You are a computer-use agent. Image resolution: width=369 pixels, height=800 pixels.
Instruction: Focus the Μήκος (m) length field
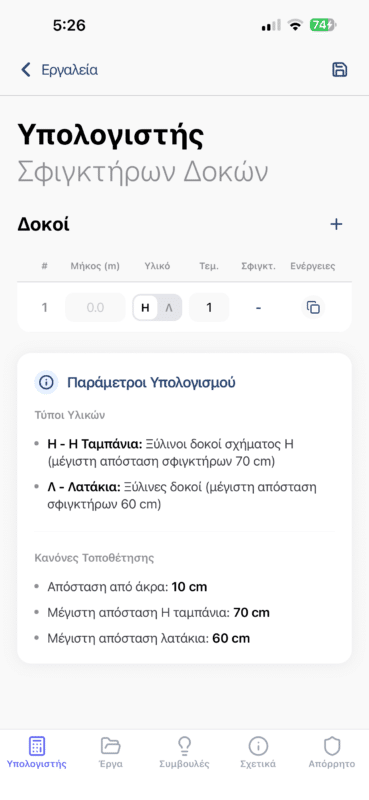pyautogui.click(x=95, y=308)
